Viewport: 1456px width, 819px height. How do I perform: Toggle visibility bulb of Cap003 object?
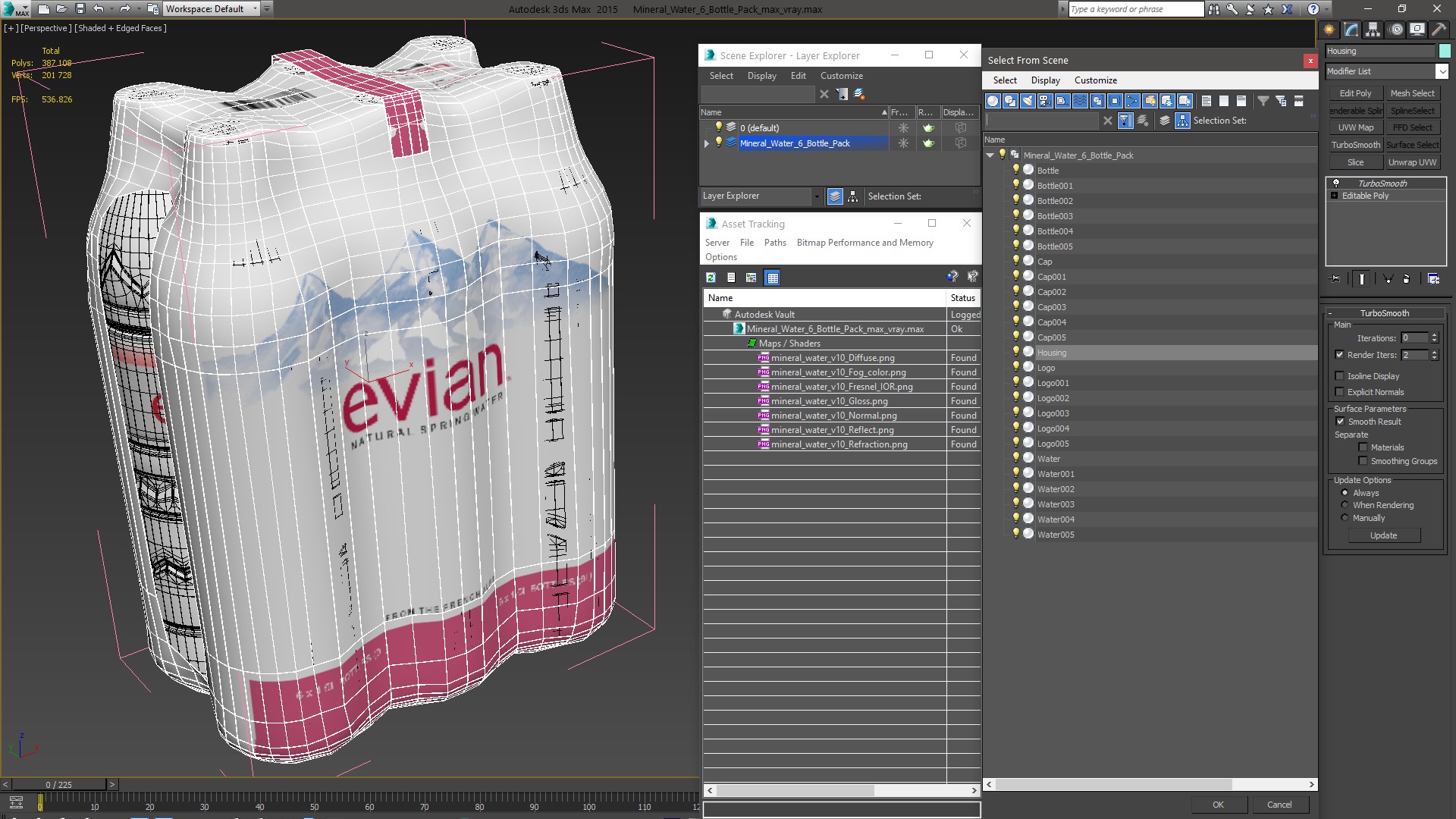[1016, 306]
